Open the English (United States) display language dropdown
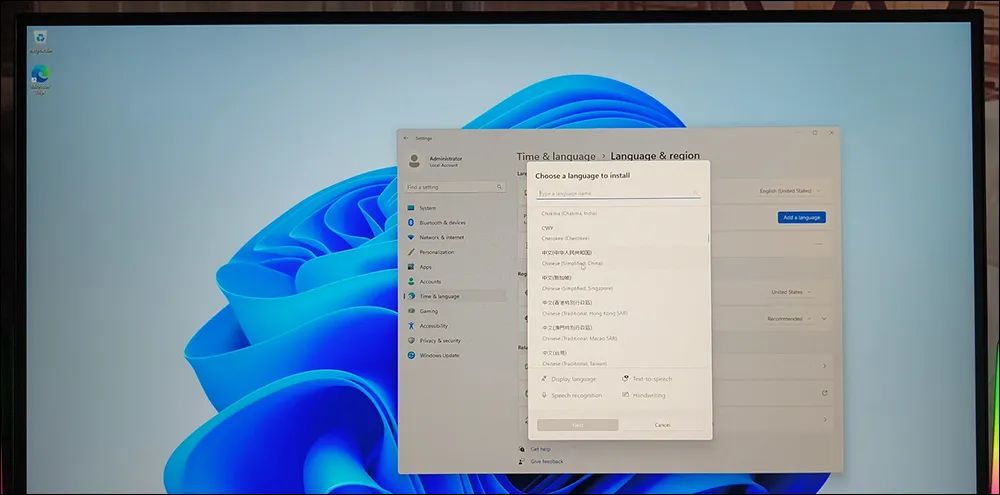Image resolution: width=1000 pixels, height=495 pixels. point(790,190)
